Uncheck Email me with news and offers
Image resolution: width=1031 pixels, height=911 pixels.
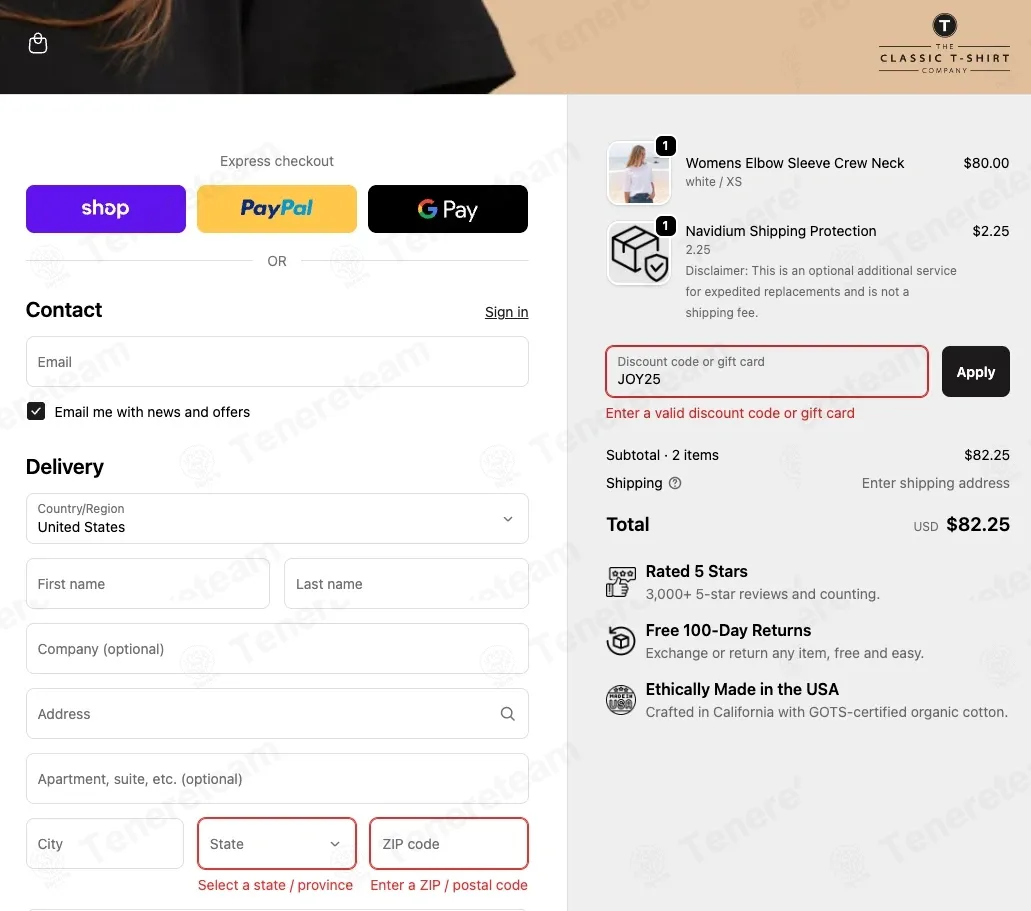click(x=36, y=412)
